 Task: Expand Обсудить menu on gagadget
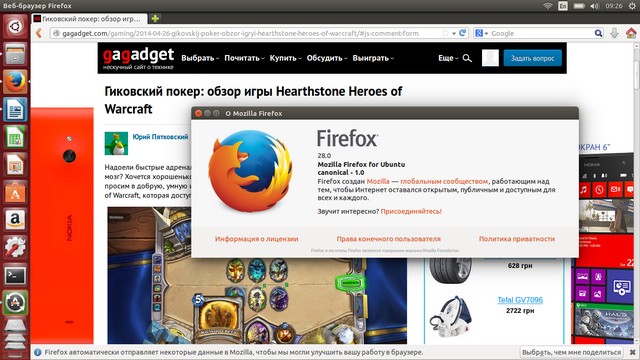click(327, 58)
